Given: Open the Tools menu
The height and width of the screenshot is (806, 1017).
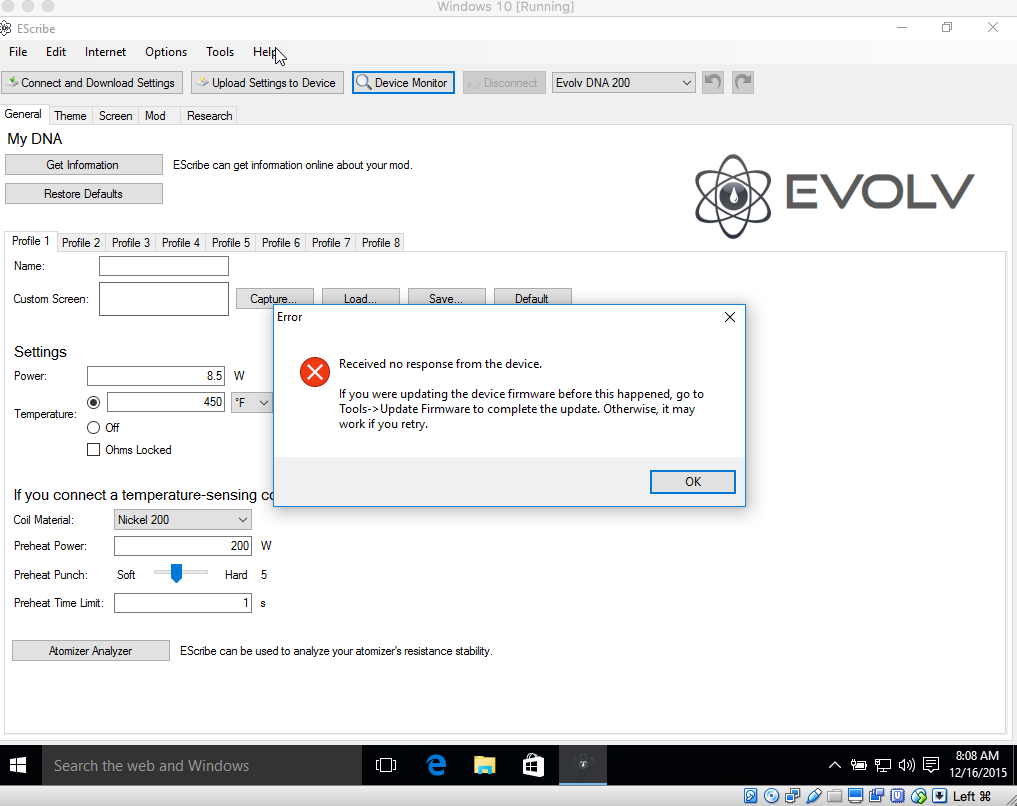Looking at the screenshot, I should tap(220, 52).
